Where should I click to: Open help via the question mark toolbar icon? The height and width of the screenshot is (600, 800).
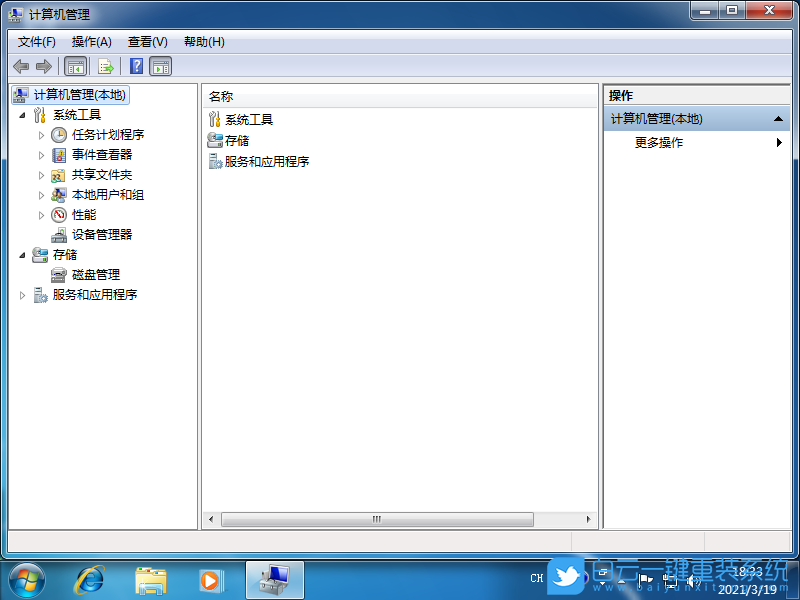[x=135, y=66]
